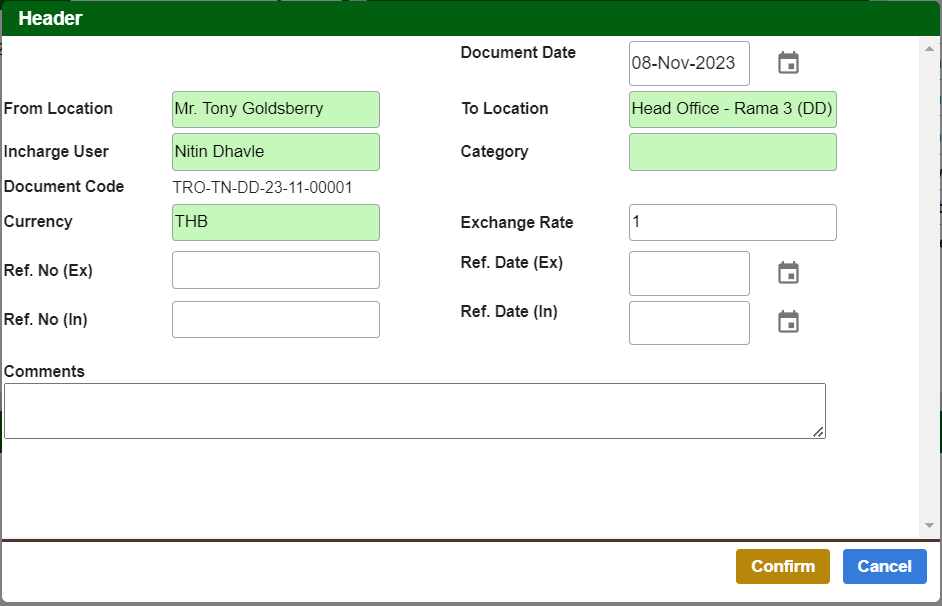Focus the Ref. No (Ex) text box
Screen dimensions: 942x606
pyautogui.click(x=275, y=270)
